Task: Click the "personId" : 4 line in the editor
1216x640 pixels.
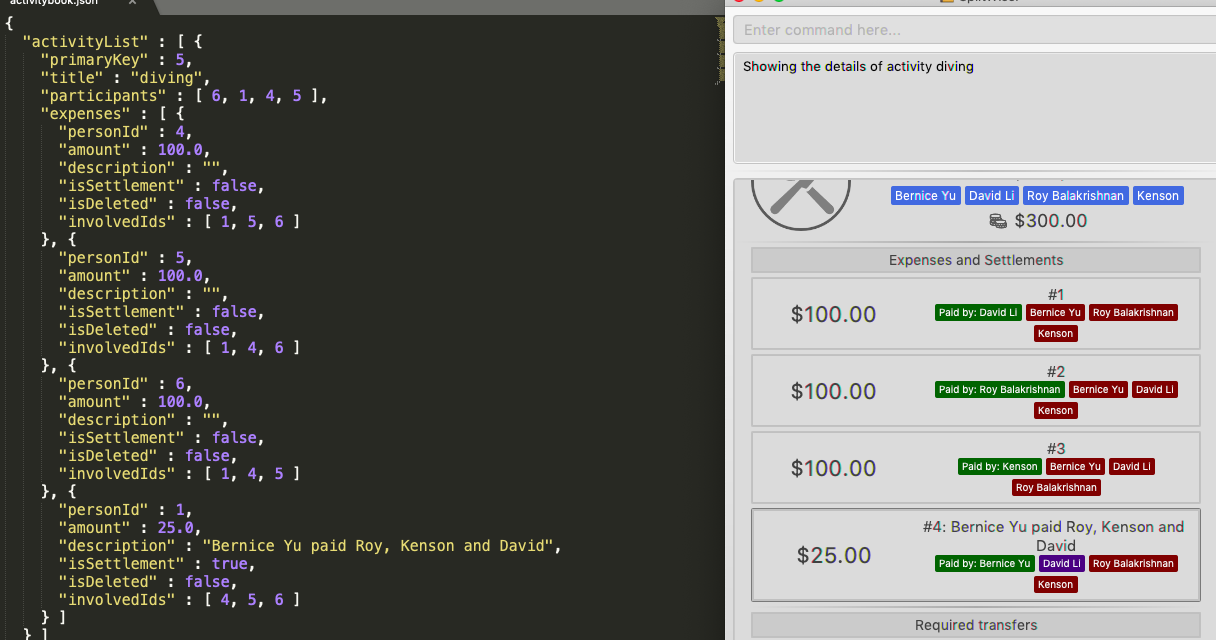Action: point(125,132)
